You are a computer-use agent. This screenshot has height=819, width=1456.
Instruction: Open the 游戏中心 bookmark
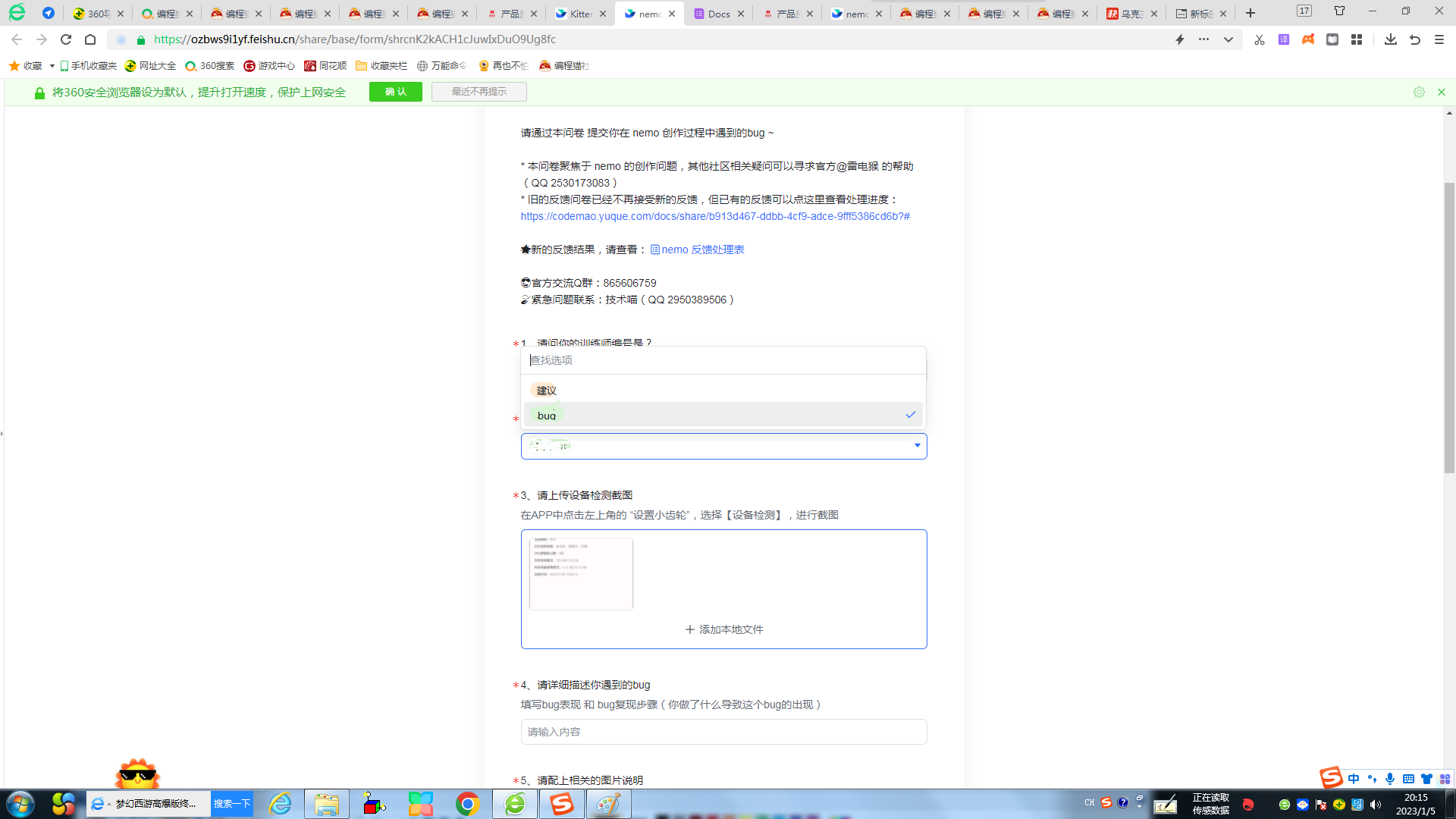click(x=269, y=66)
